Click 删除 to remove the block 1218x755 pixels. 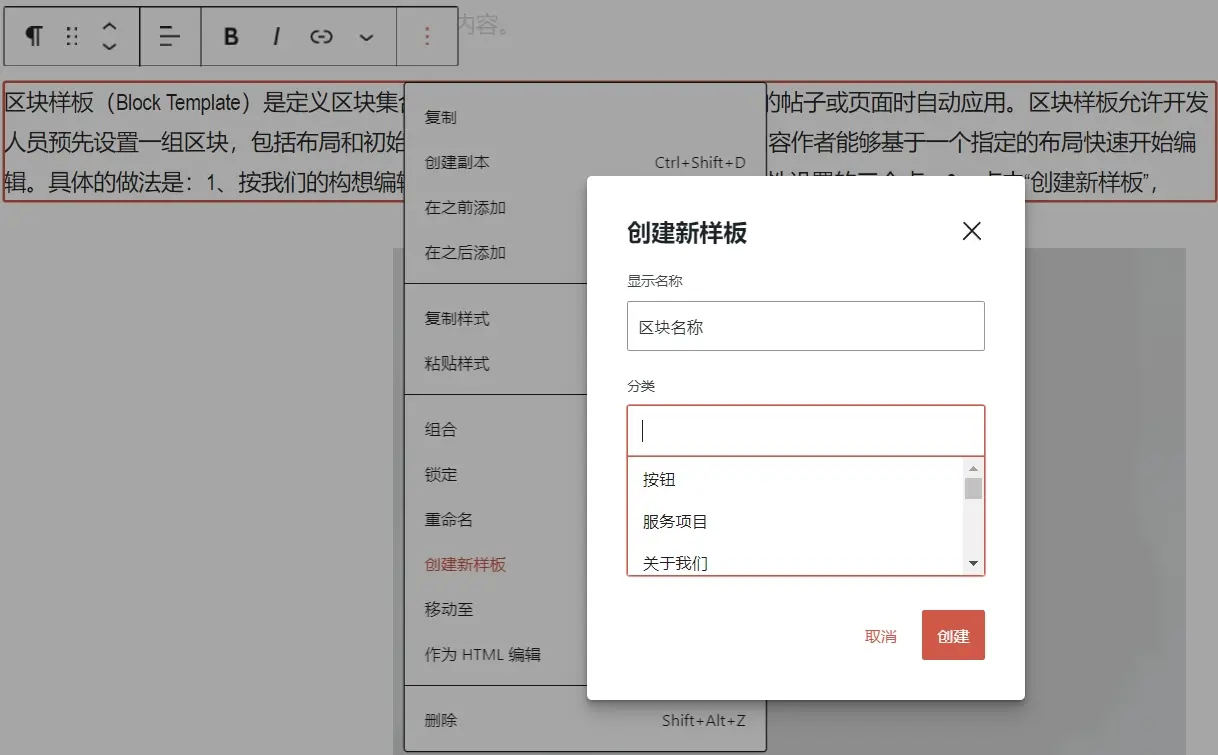[x=439, y=720]
